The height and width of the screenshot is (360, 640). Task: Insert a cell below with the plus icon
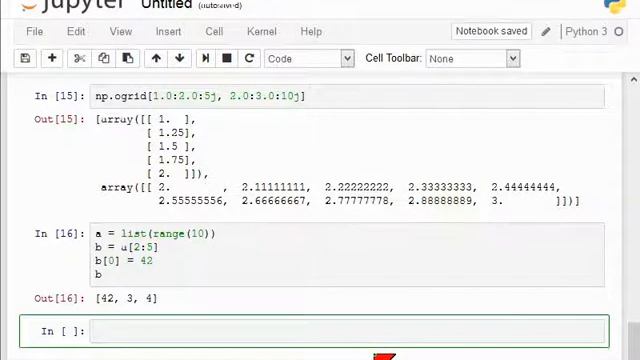coord(52,58)
